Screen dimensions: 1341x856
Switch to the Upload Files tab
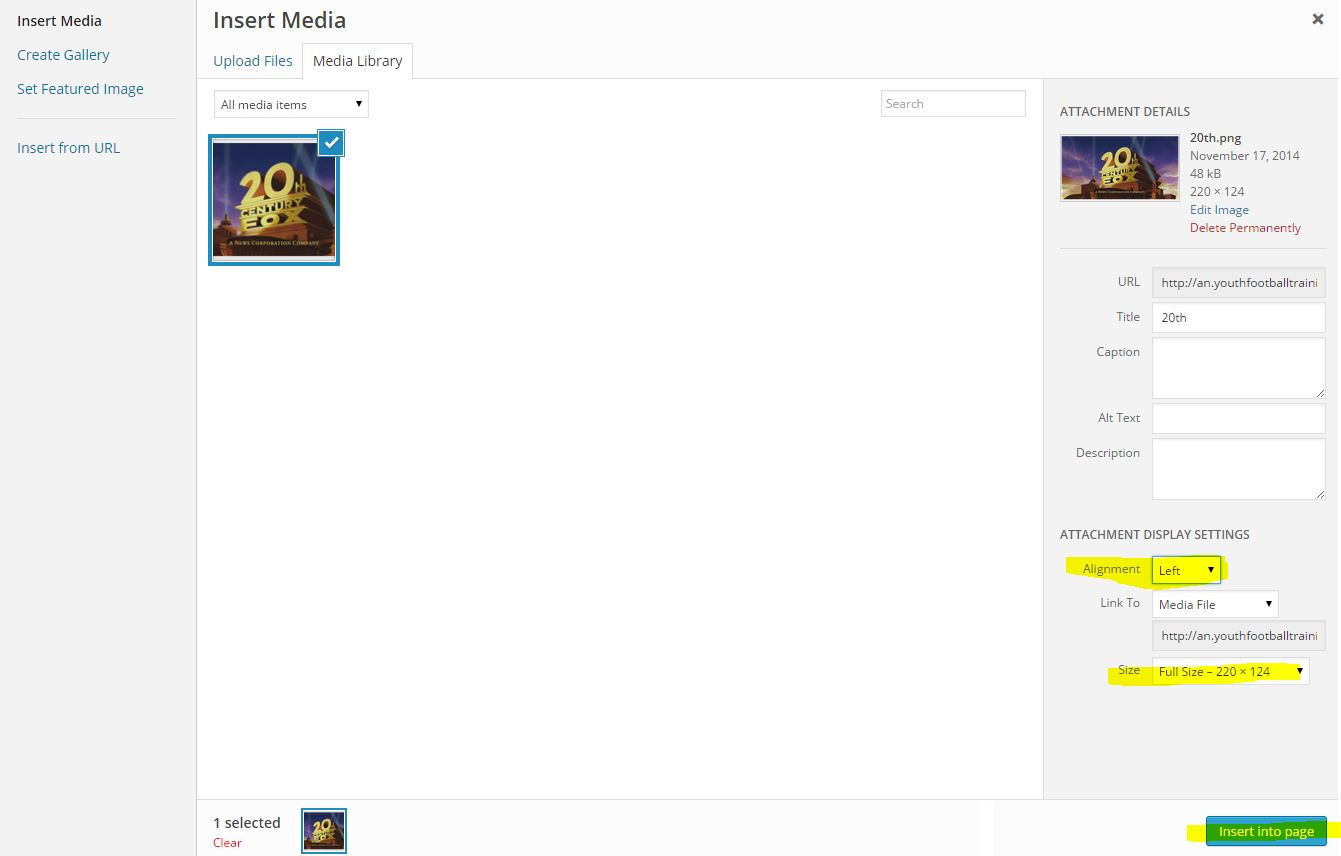tap(253, 61)
